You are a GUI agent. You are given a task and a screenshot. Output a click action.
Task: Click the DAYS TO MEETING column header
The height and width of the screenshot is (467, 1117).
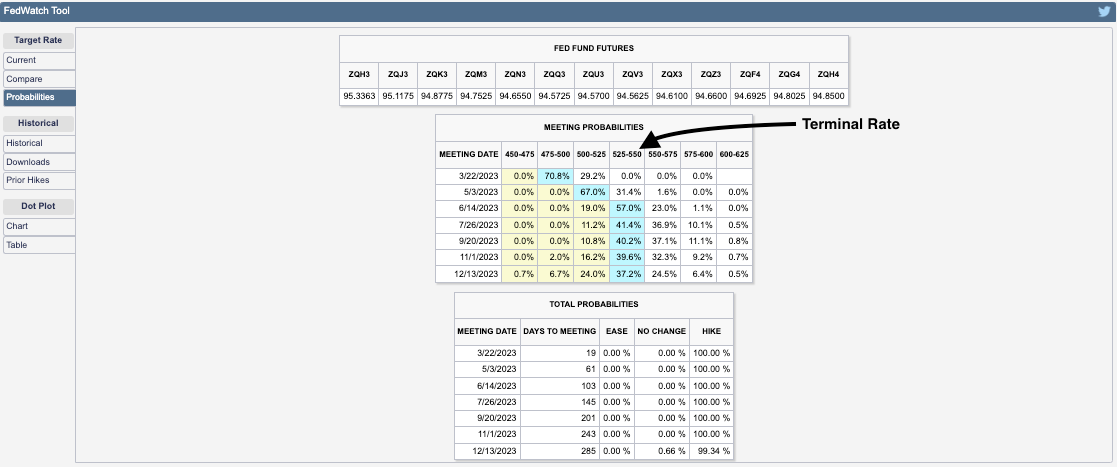559,331
